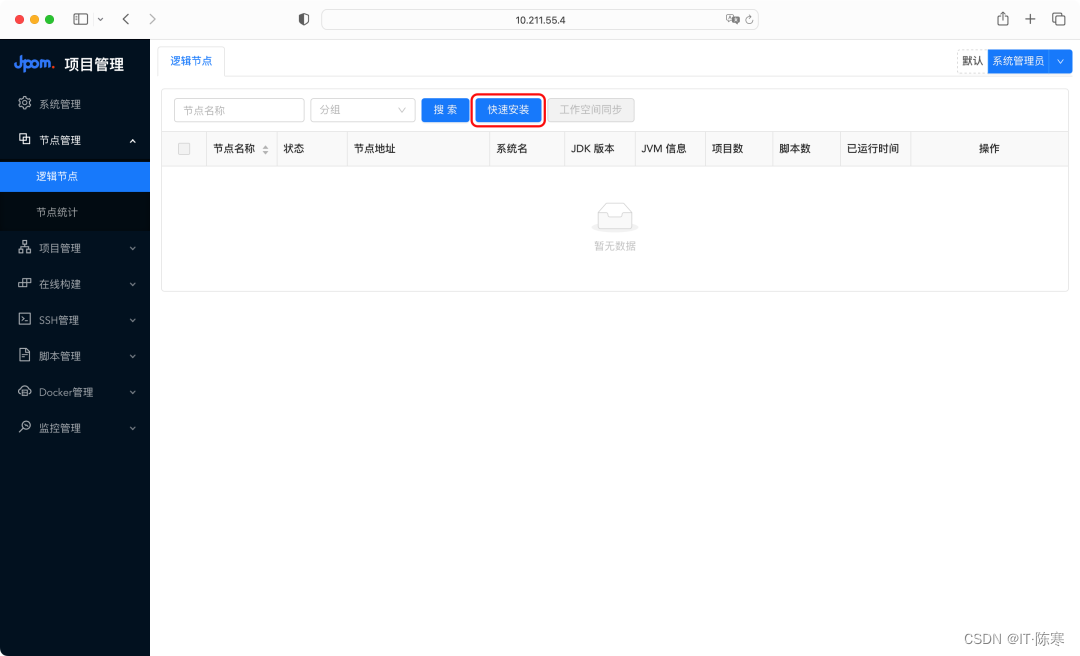
Task: Click the 系统管理 gear icon
Action: coord(25,103)
